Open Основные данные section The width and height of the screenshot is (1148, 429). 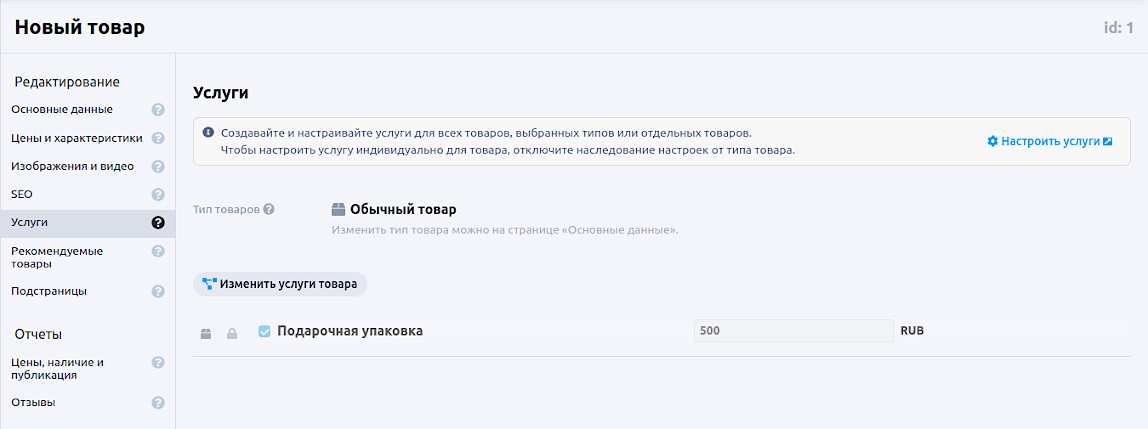(62, 110)
